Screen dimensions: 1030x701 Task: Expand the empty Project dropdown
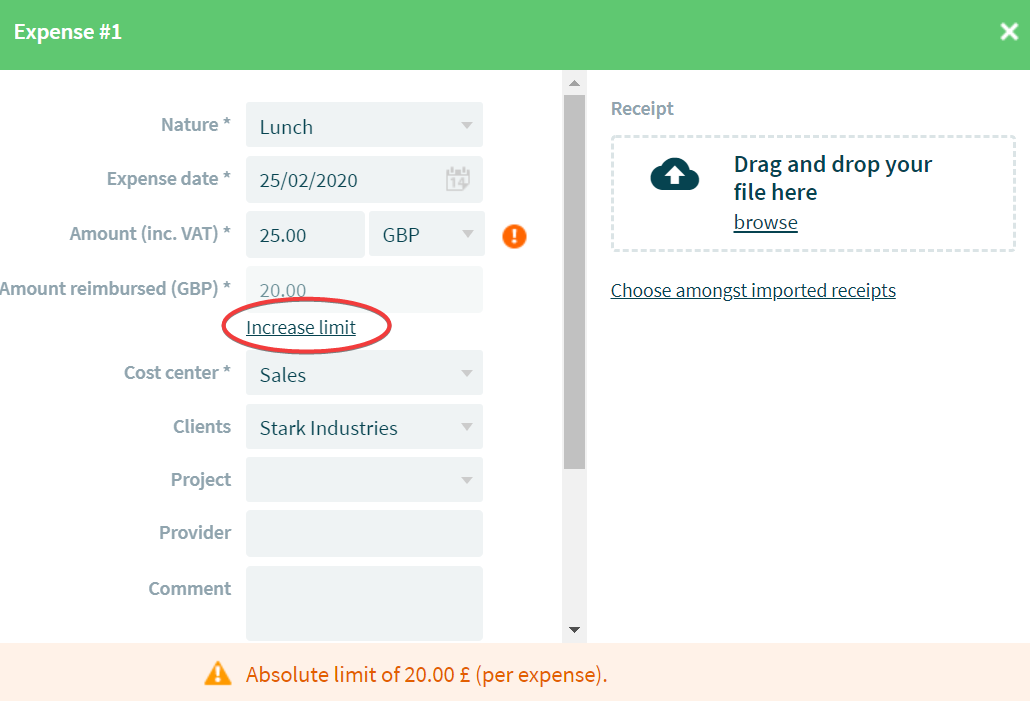[x=365, y=480]
